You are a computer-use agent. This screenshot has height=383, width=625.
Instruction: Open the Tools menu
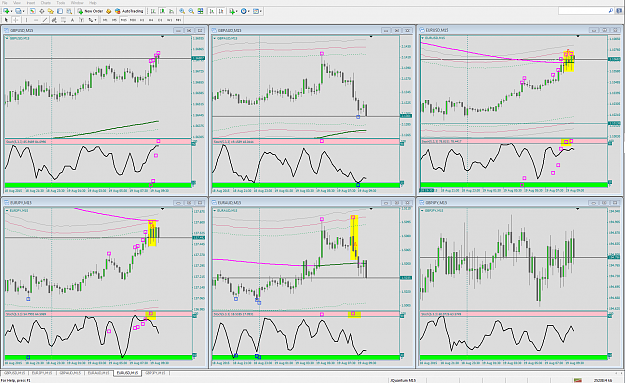point(61,3)
